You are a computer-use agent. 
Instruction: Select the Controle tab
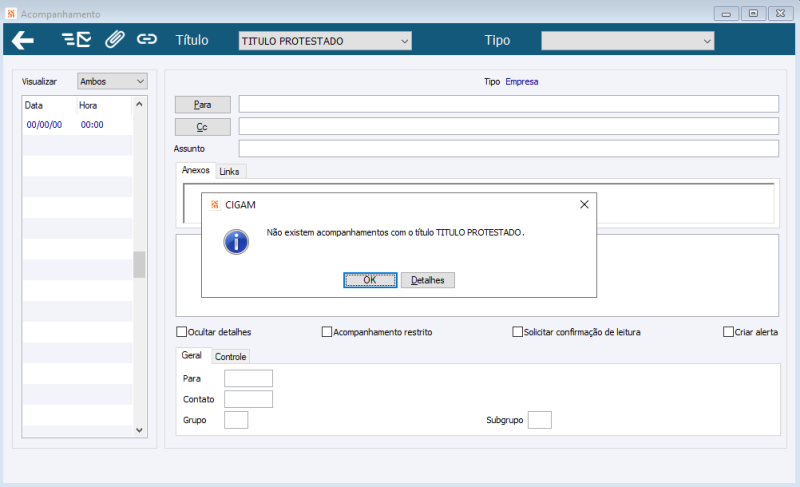[231, 357]
